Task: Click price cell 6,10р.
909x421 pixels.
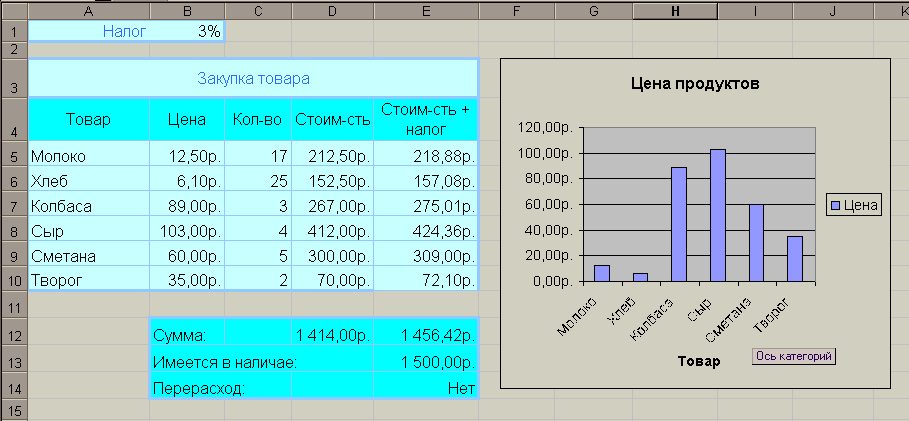Action: pyautogui.click(x=187, y=181)
